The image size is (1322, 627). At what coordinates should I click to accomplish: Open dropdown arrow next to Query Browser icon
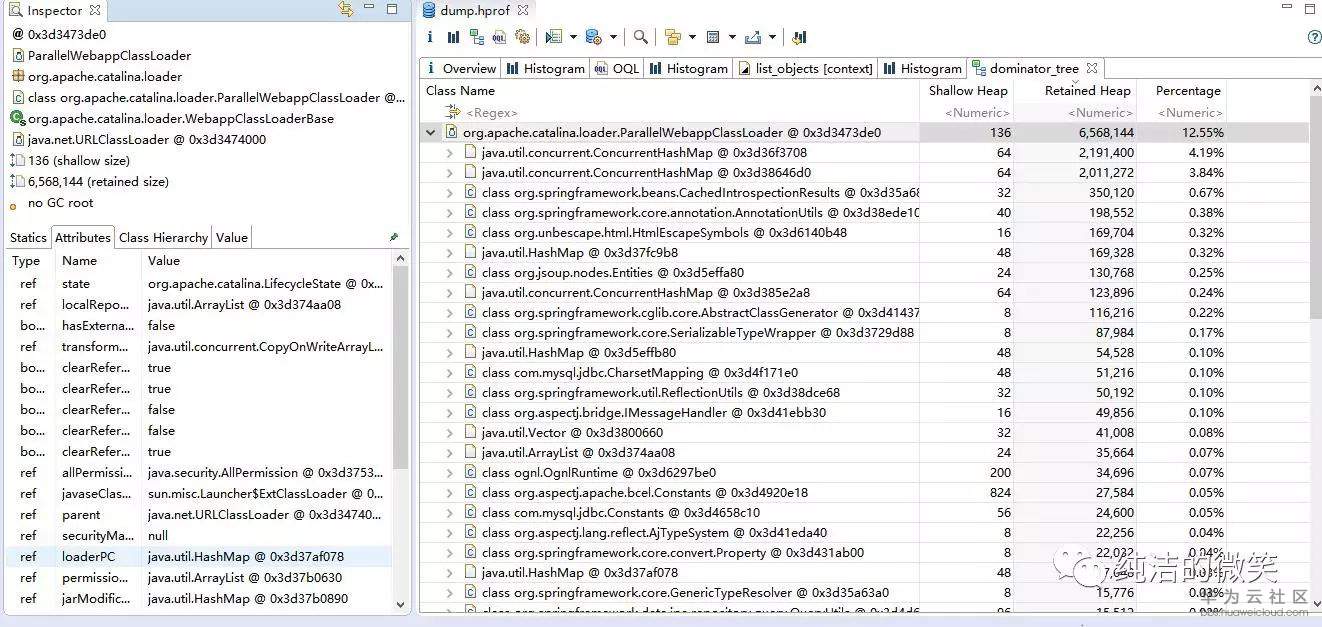tap(613, 37)
